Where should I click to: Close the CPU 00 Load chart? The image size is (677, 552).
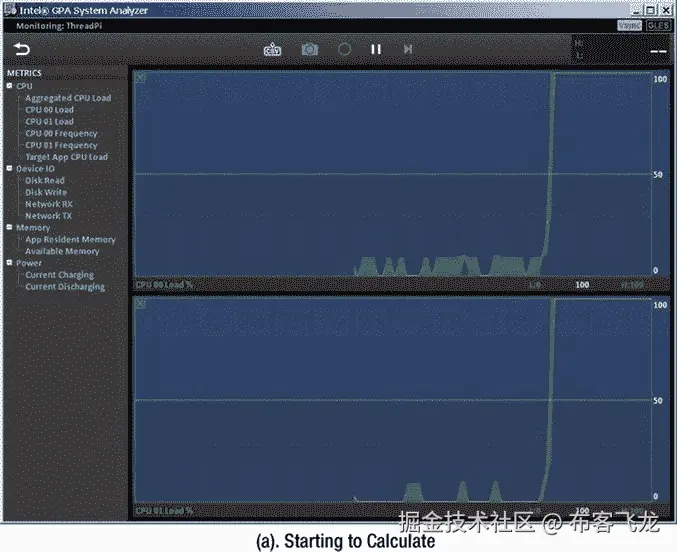pyautogui.click(x=141, y=78)
